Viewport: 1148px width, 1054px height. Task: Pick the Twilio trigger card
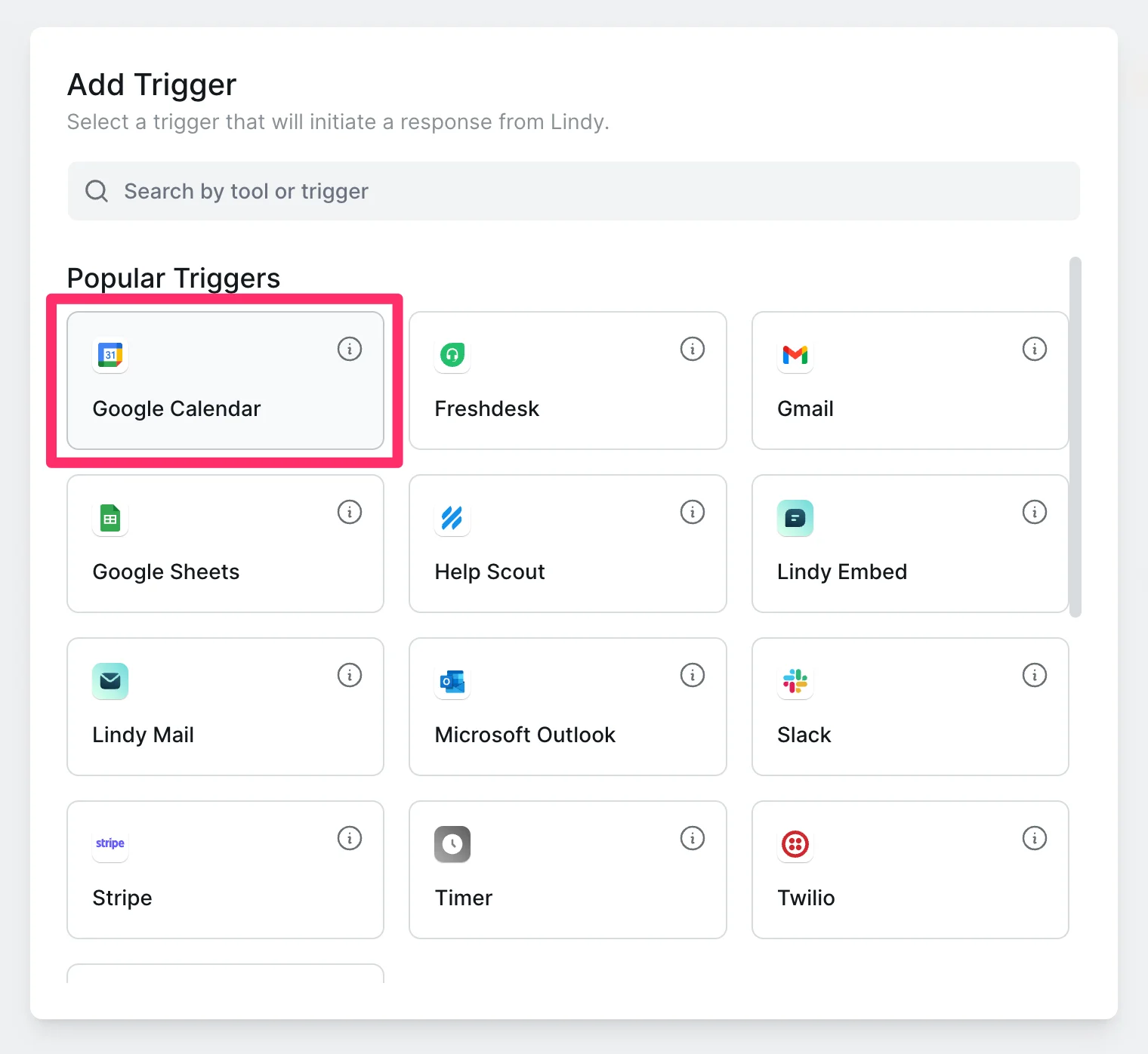pos(910,870)
